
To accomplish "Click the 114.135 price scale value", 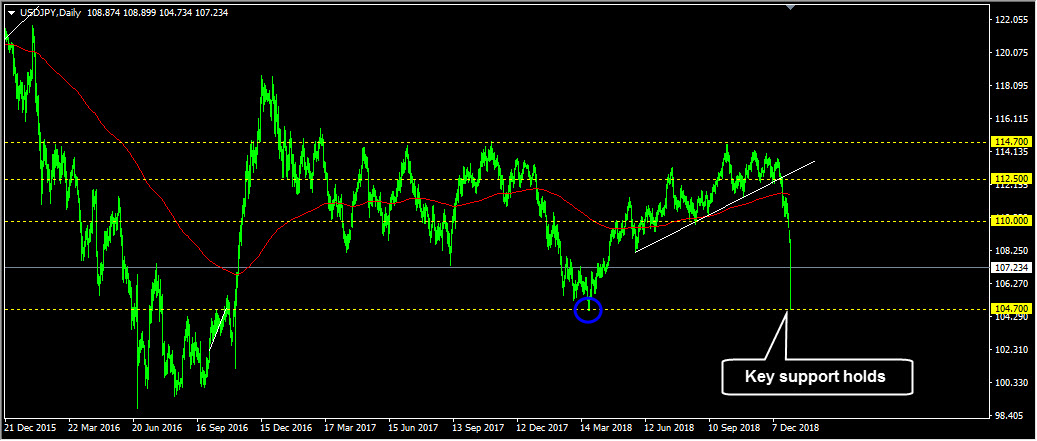I will (1011, 152).
